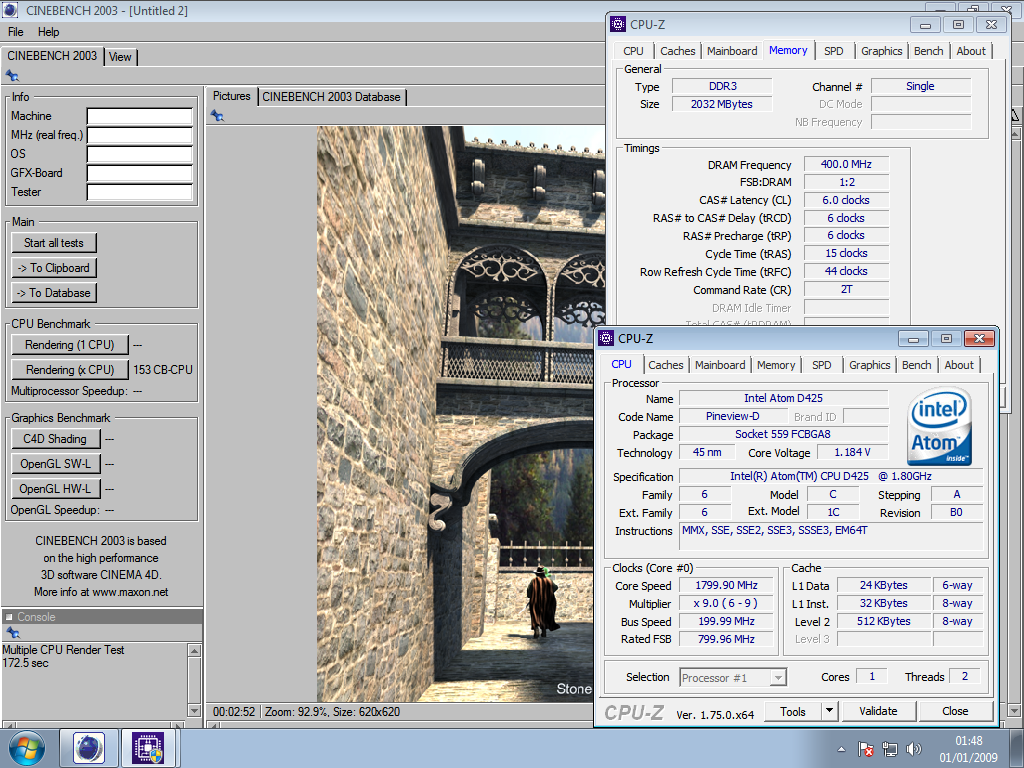Open the About tab in the Memory CPU-Z window

pos(970,51)
